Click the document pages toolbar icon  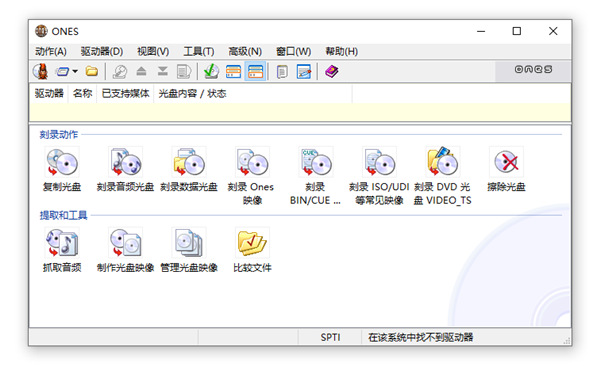282,71
